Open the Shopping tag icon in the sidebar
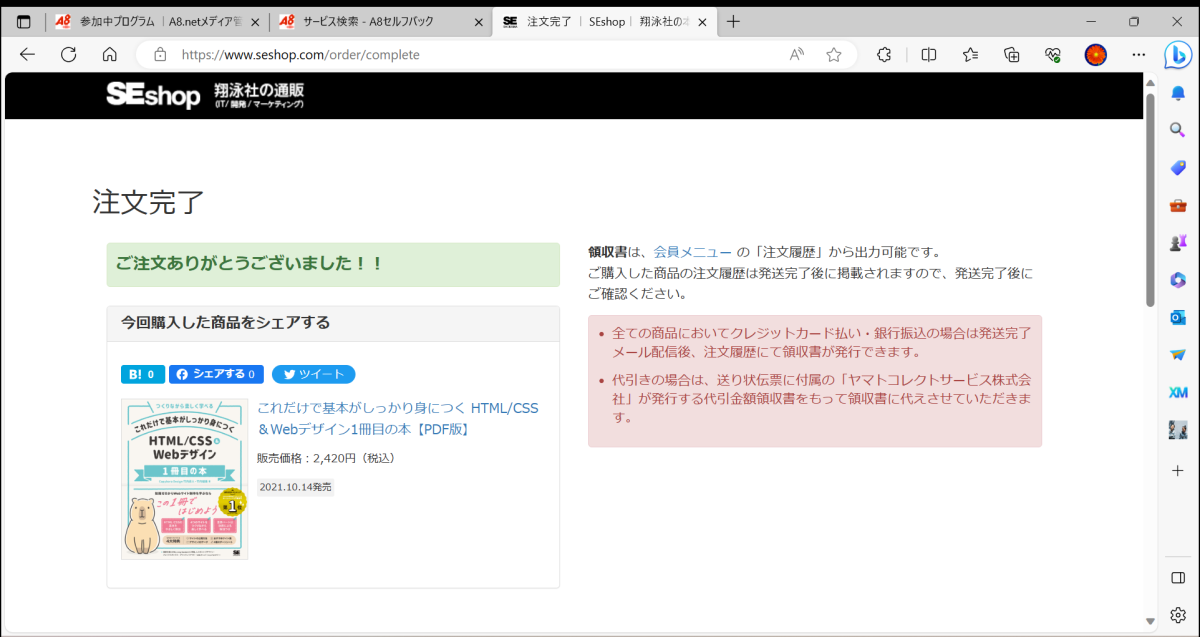Screen dimensions: 1200x637 (x=1177, y=167)
